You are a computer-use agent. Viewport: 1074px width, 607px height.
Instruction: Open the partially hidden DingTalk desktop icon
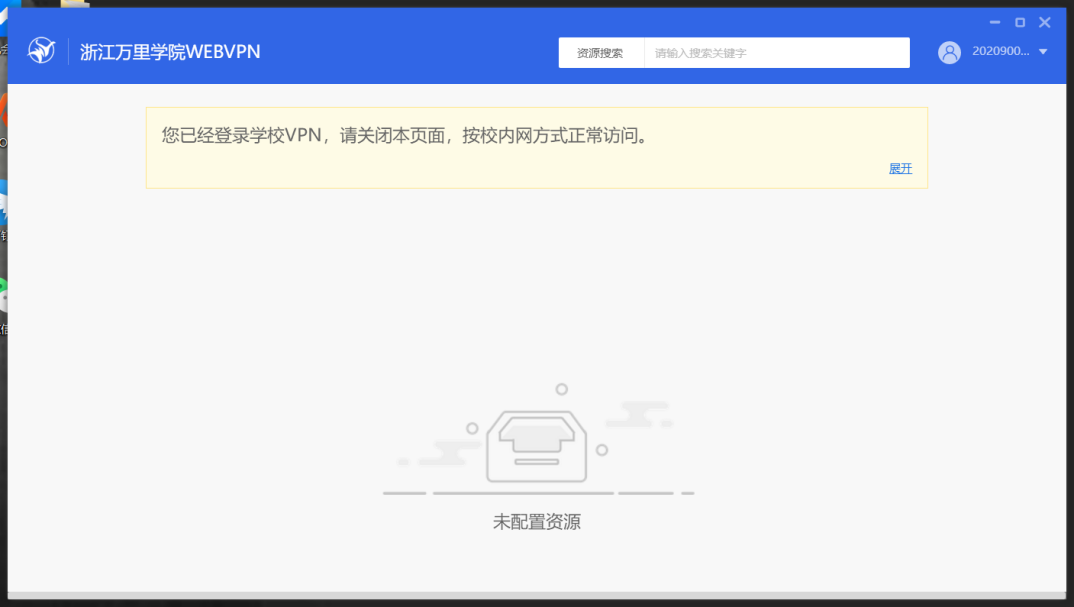click(3, 200)
